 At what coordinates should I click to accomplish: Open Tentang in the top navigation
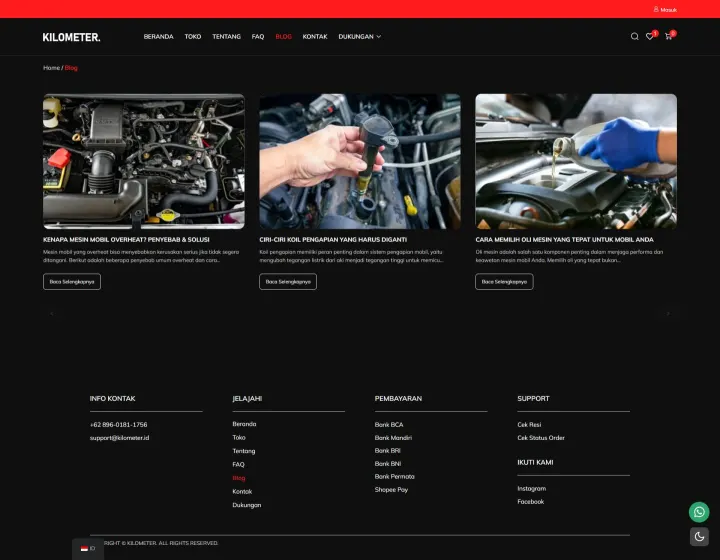[226, 37]
